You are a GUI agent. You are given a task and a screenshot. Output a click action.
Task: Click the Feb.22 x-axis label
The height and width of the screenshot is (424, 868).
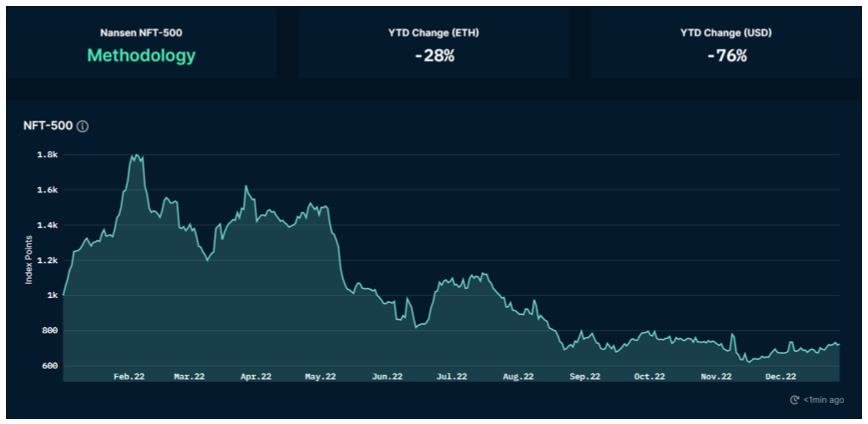tap(130, 377)
